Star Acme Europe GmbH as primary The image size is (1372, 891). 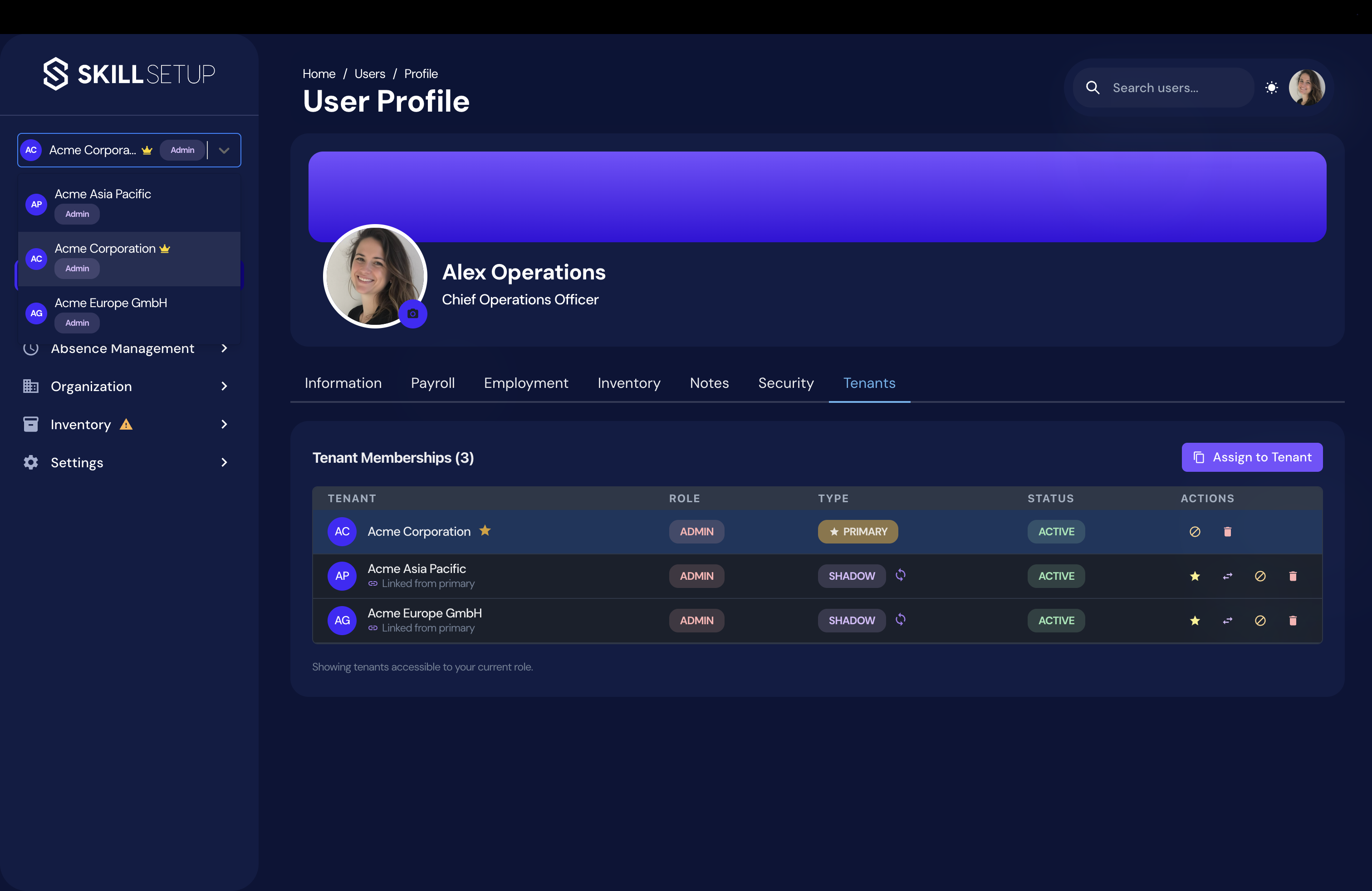(x=1195, y=621)
